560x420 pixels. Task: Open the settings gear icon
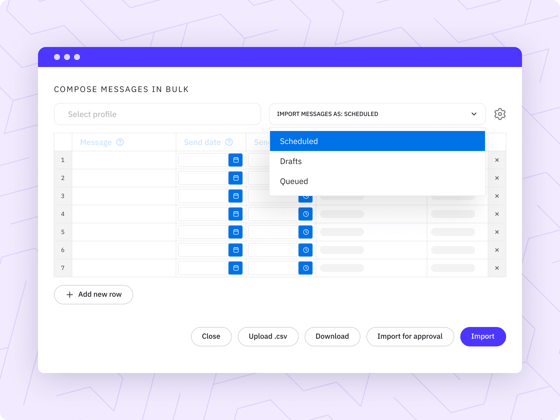coord(500,114)
